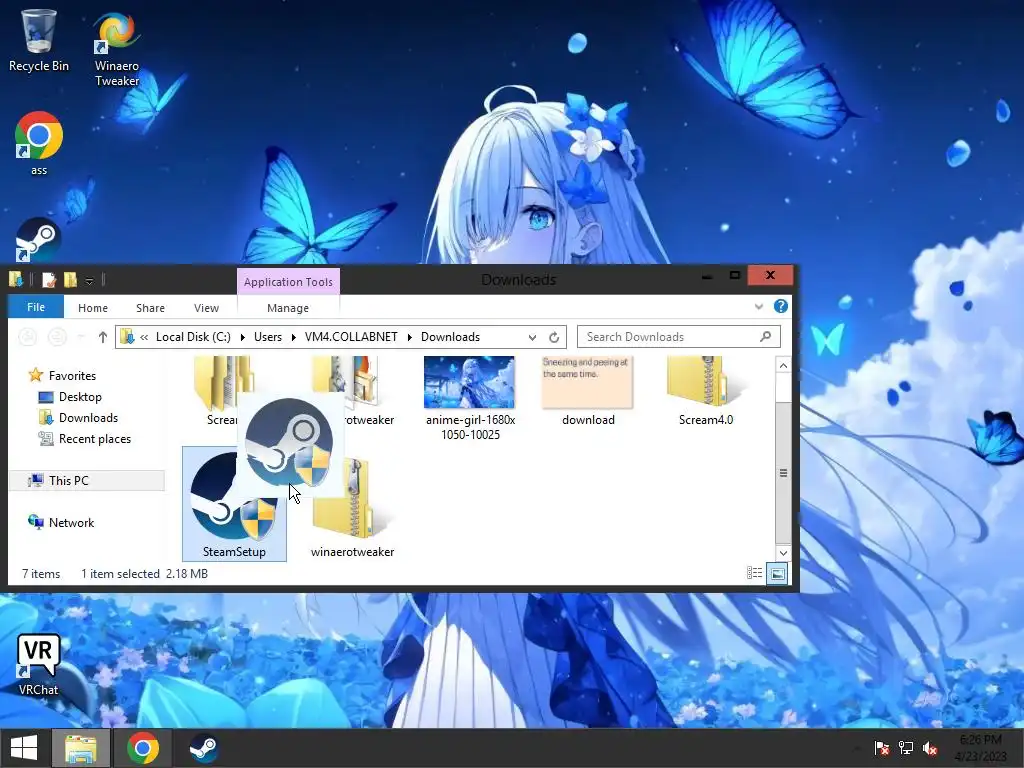
Task: Click the taskbar clock showing date and time
Action: pos(981,748)
